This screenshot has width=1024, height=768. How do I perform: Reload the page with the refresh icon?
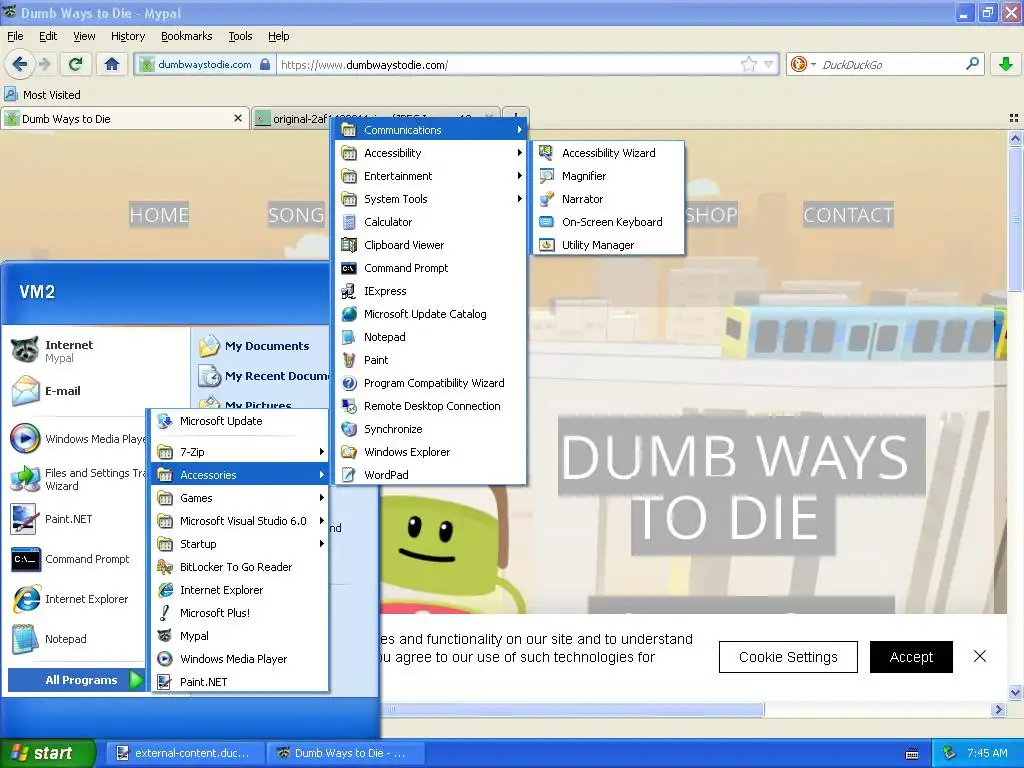76,64
